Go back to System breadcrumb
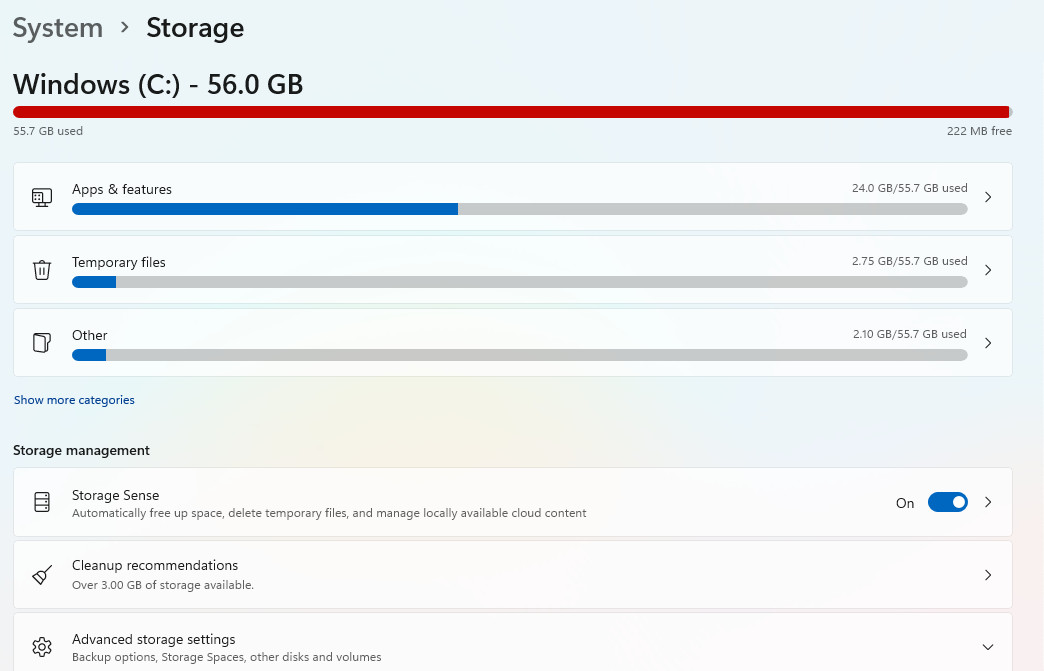This screenshot has width=1044, height=671. 58,28
